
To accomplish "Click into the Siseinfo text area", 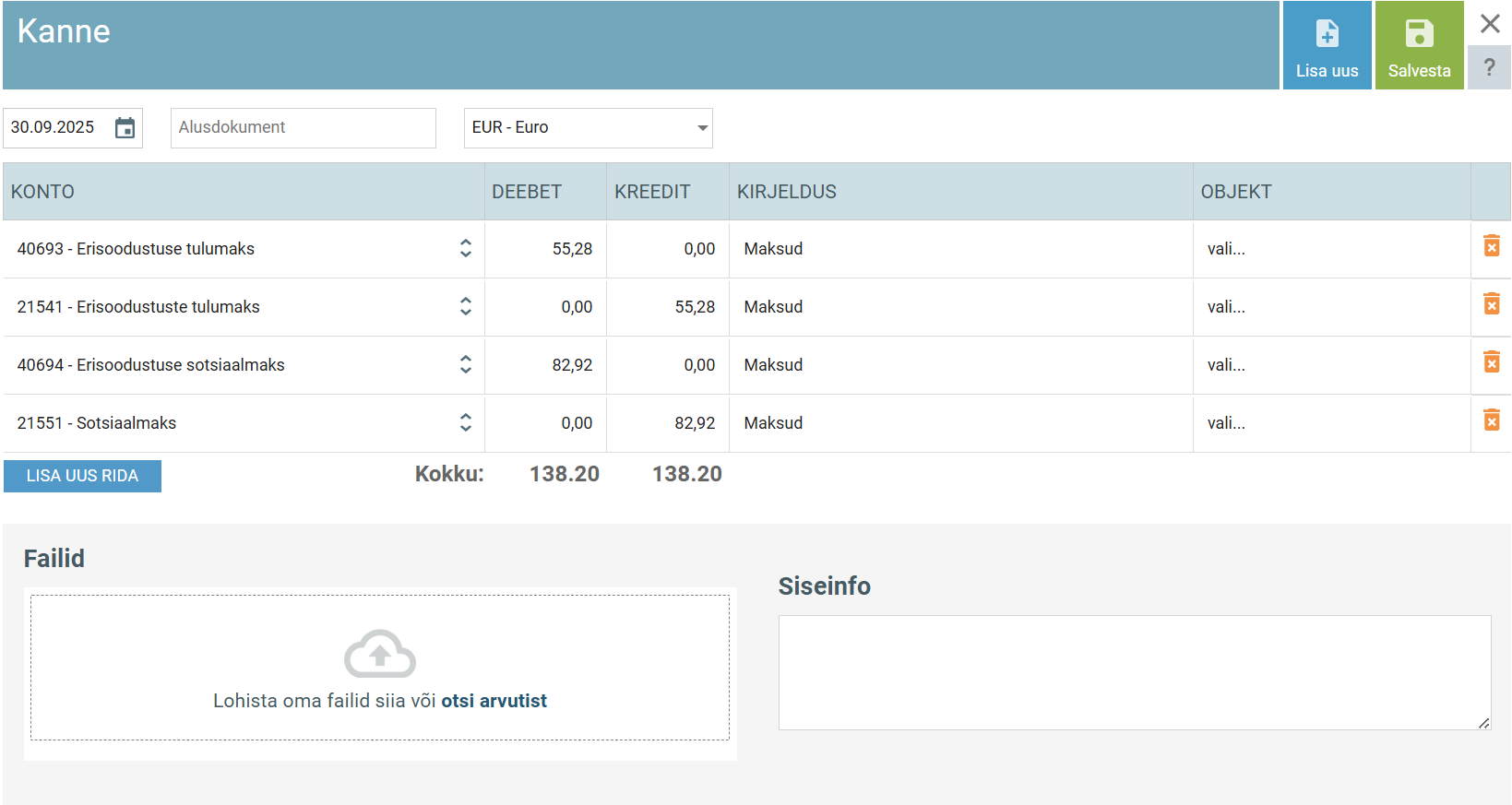I will [1134, 672].
